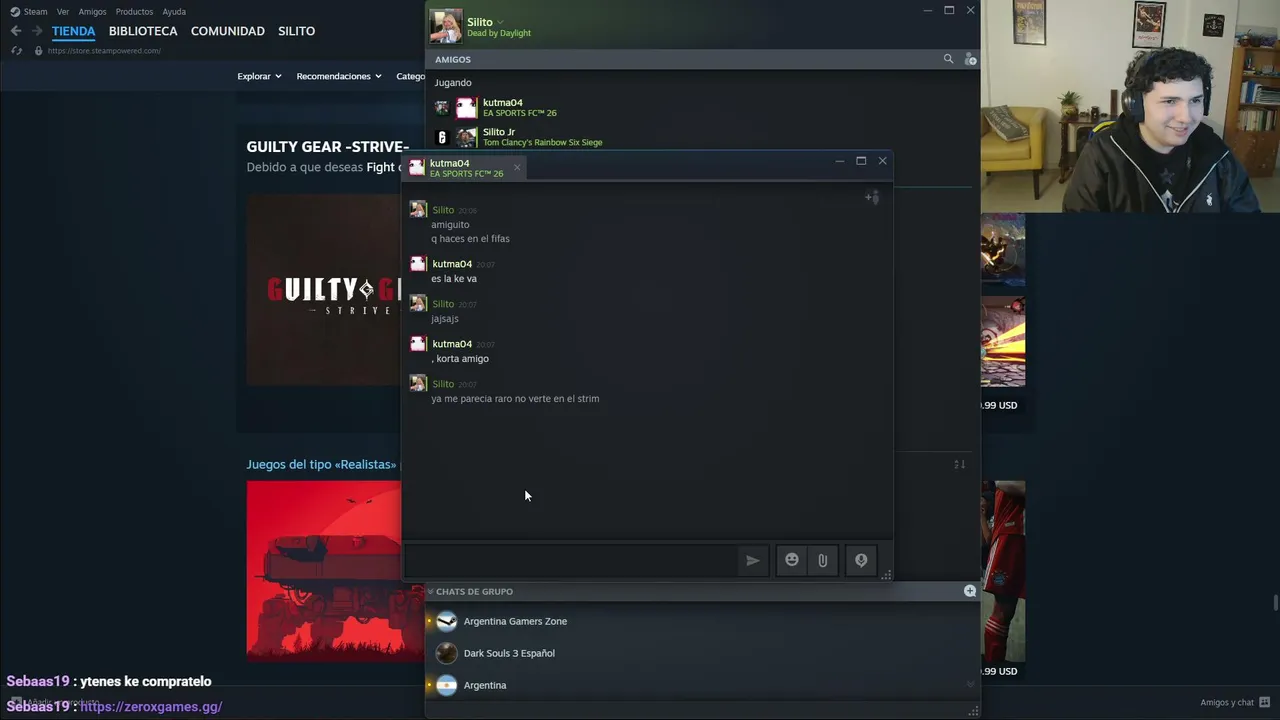Click the Dark Souls 3 Español group avatar
This screenshot has height=720, width=1280.
click(x=447, y=653)
